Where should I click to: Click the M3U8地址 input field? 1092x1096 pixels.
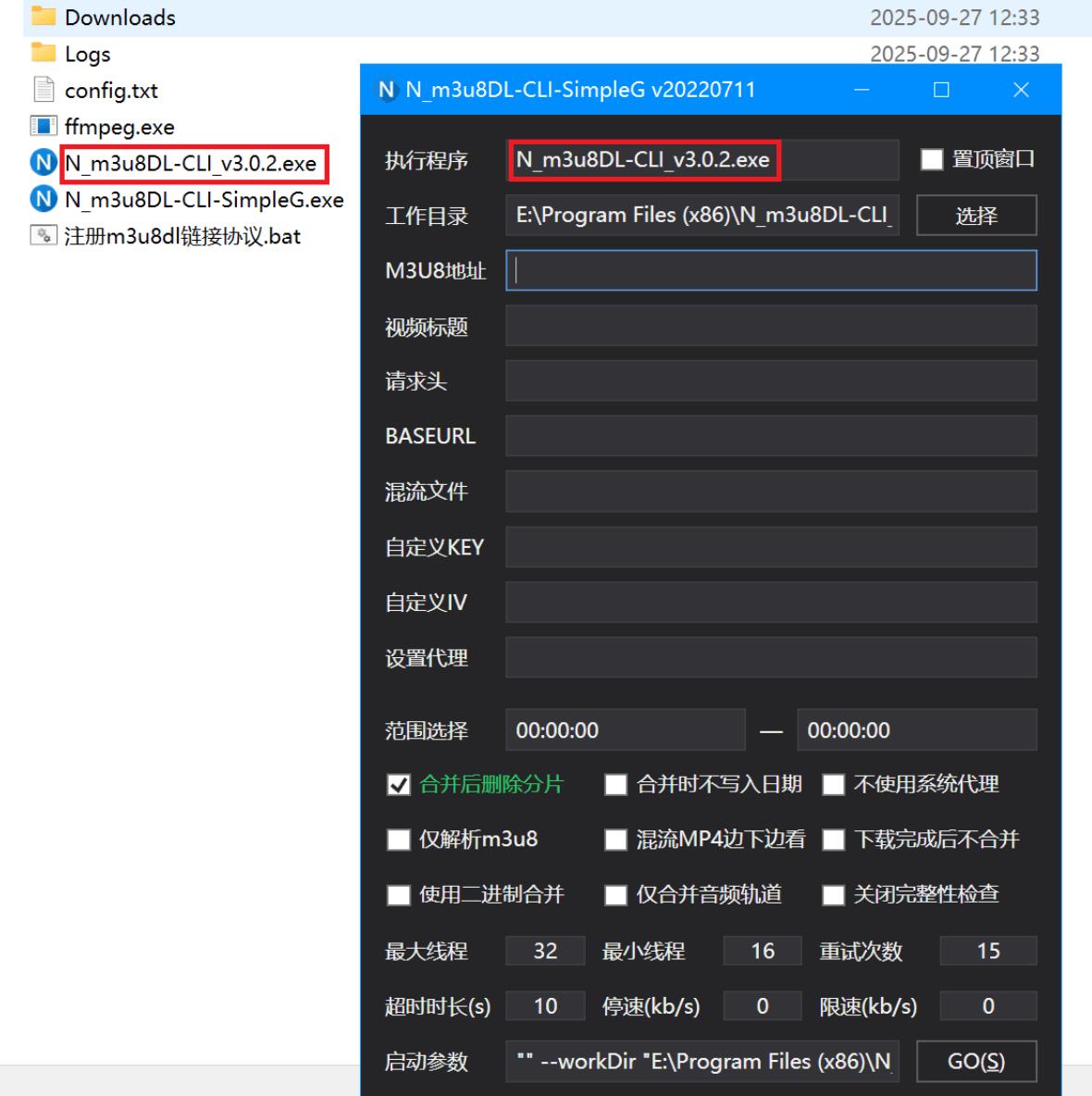pos(771,270)
